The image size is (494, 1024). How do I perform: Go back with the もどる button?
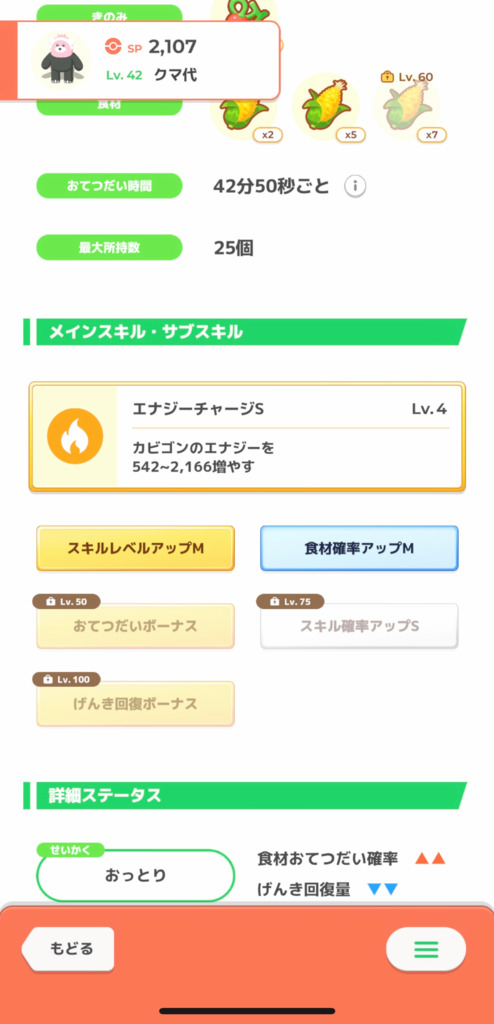[68, 948]
